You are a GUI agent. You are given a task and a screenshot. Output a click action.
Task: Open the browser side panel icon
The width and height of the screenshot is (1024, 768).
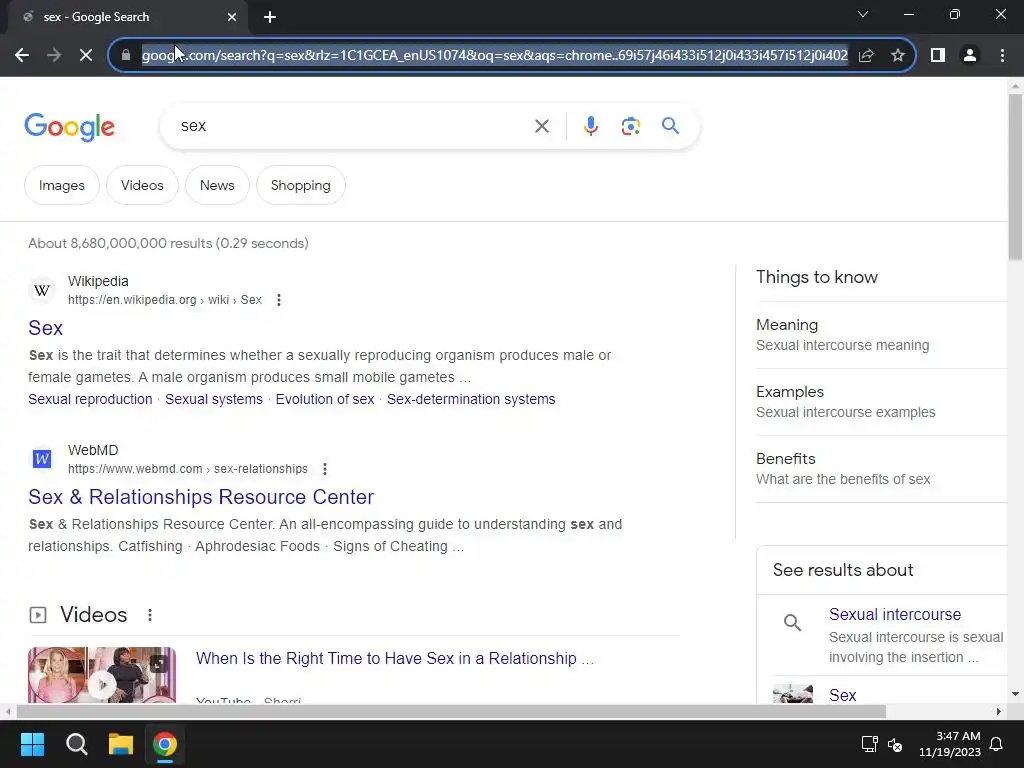pyautogui.click(x=938, y=56)
